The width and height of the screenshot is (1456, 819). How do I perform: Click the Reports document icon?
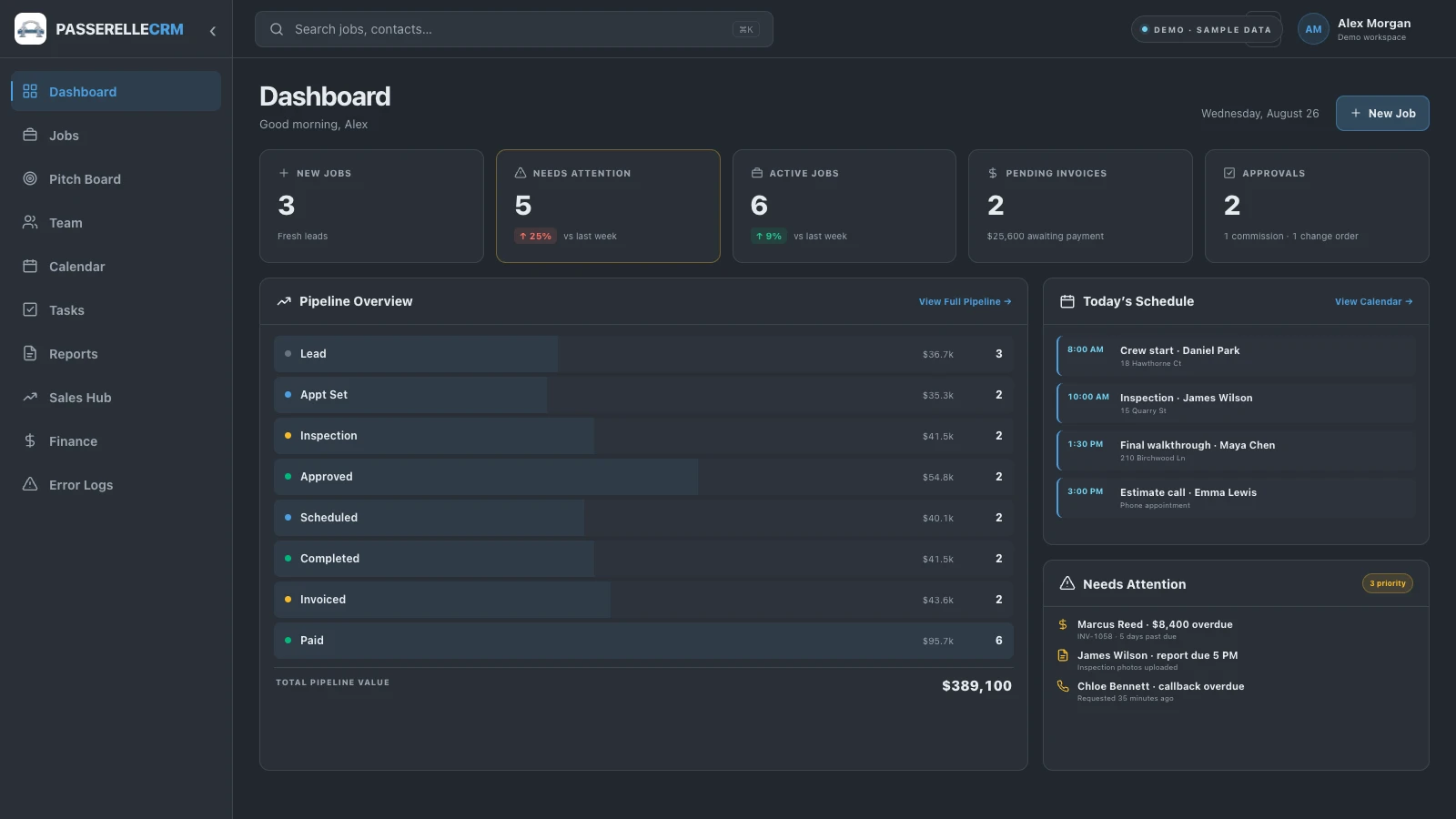point(30,353)
